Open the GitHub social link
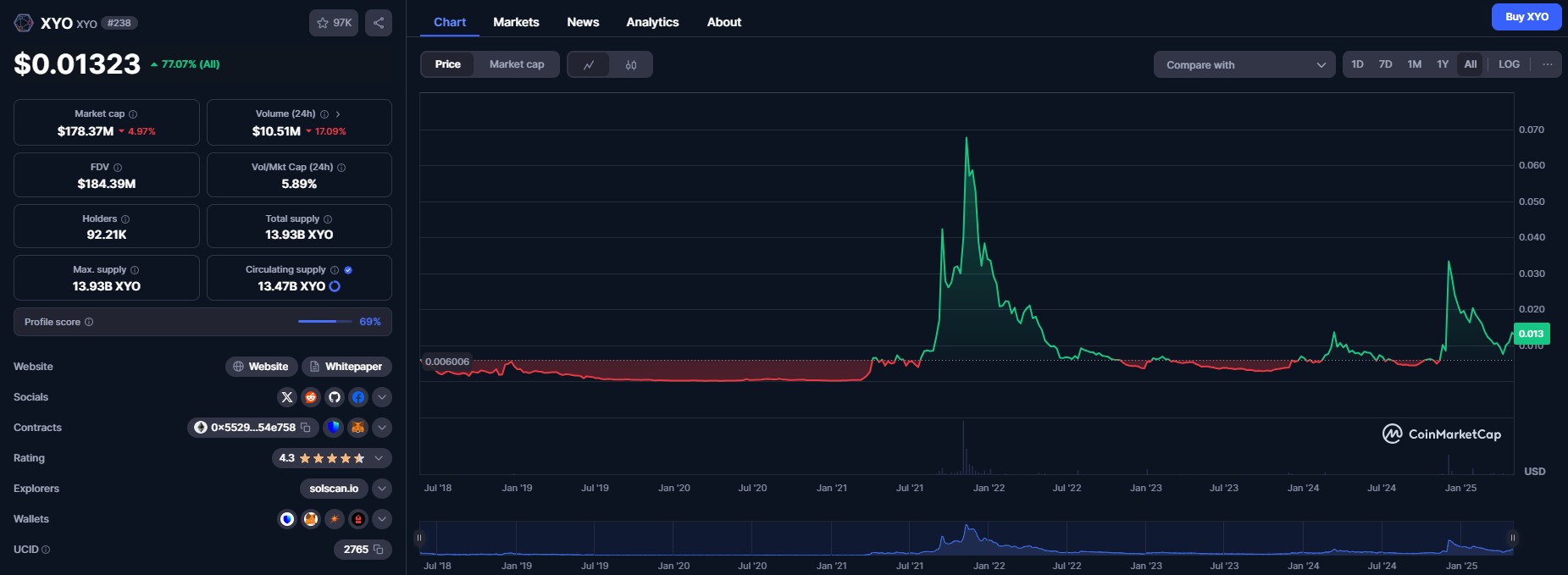1568x575 pixels. (335, 397)
